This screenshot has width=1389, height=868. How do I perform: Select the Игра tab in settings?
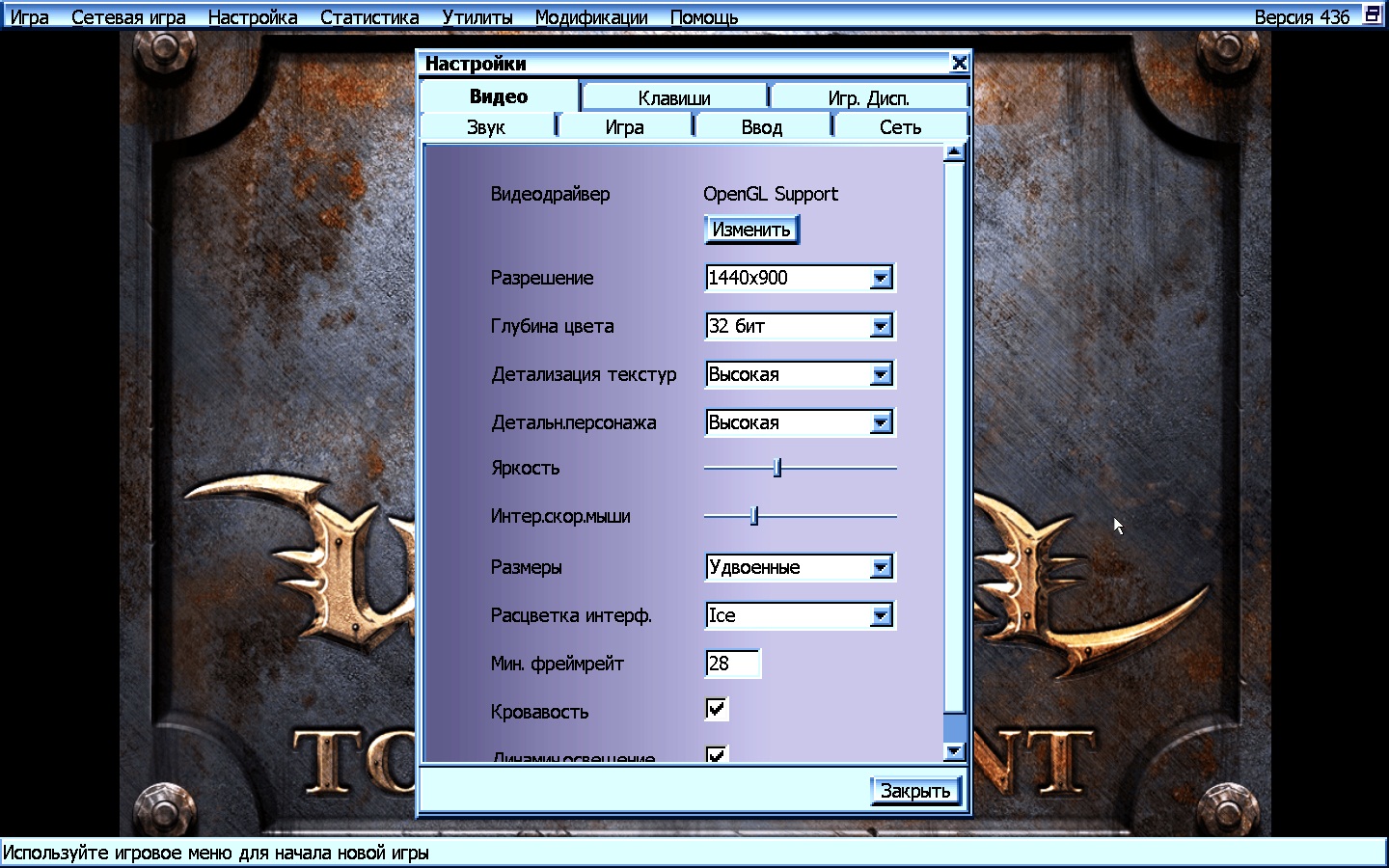coord(625,127)
